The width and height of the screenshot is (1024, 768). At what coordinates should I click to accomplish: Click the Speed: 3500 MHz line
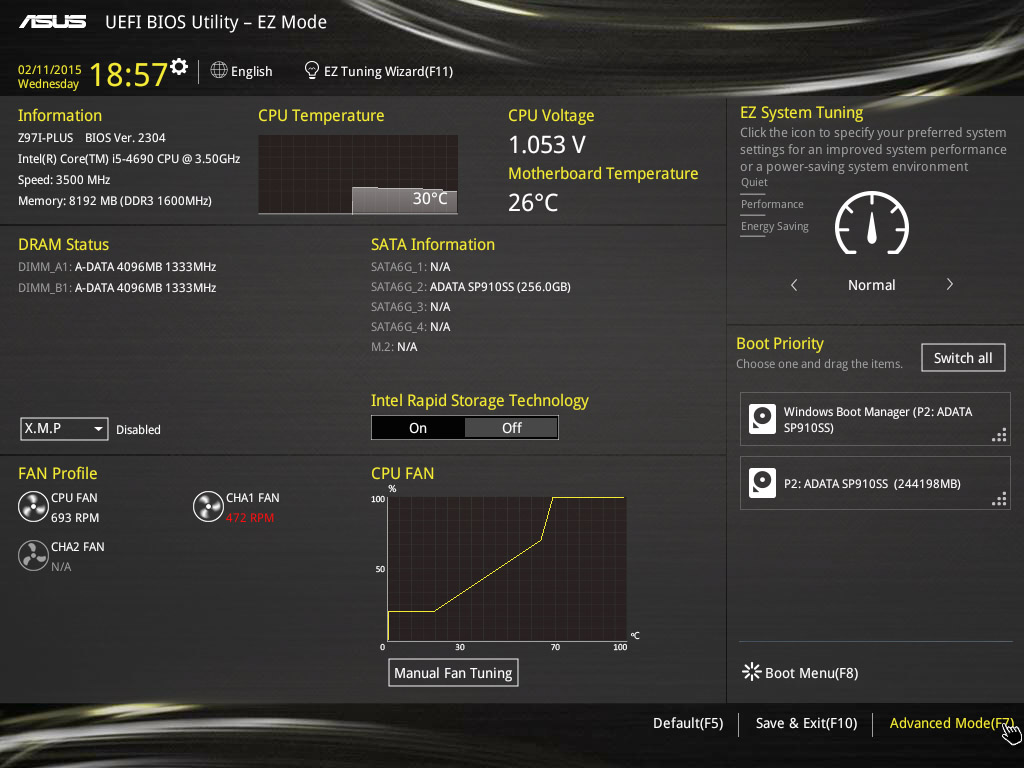click(64, 180)
